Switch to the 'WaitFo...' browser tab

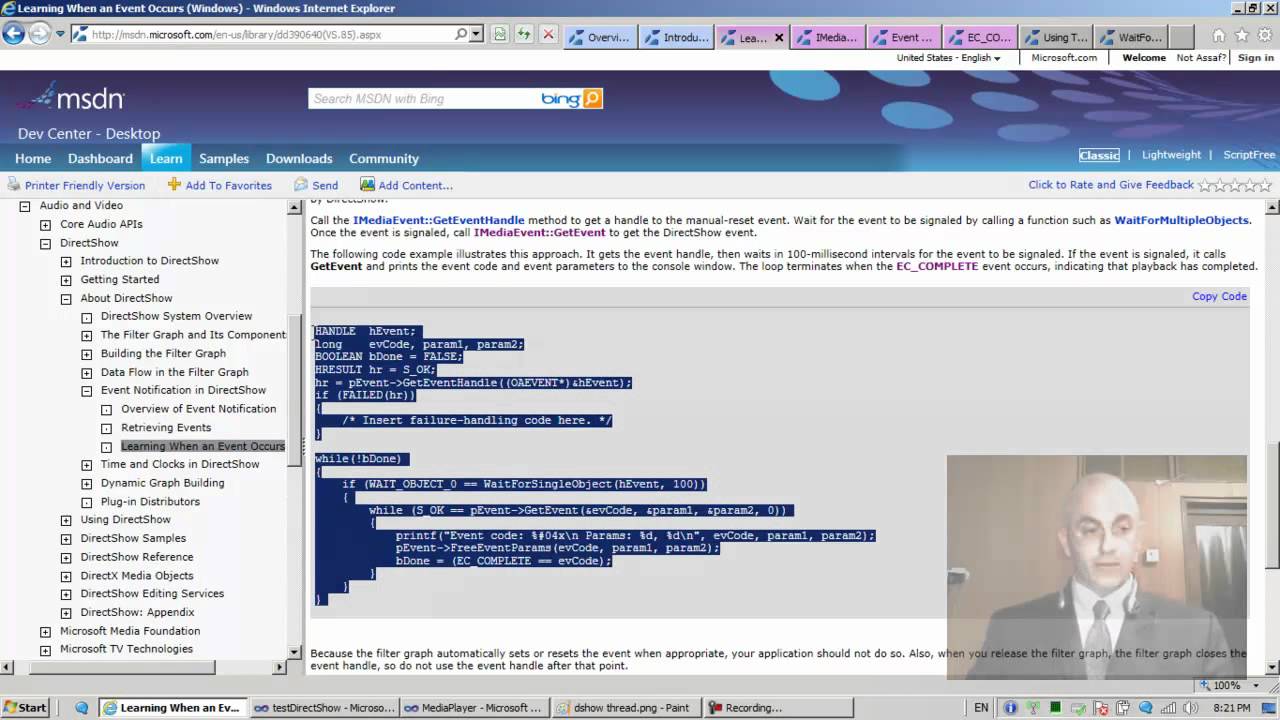point(1130,37)
